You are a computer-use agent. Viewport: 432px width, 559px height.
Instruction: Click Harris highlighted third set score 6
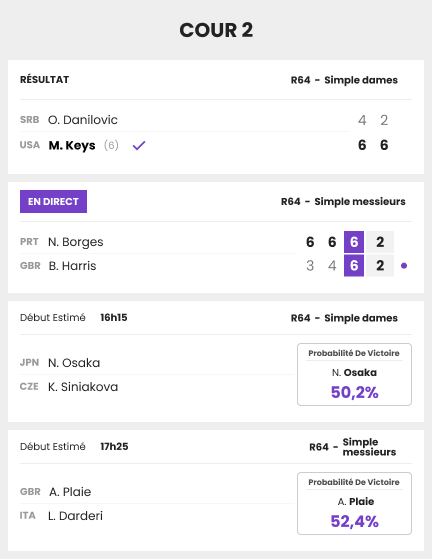(x=354, y=266)
